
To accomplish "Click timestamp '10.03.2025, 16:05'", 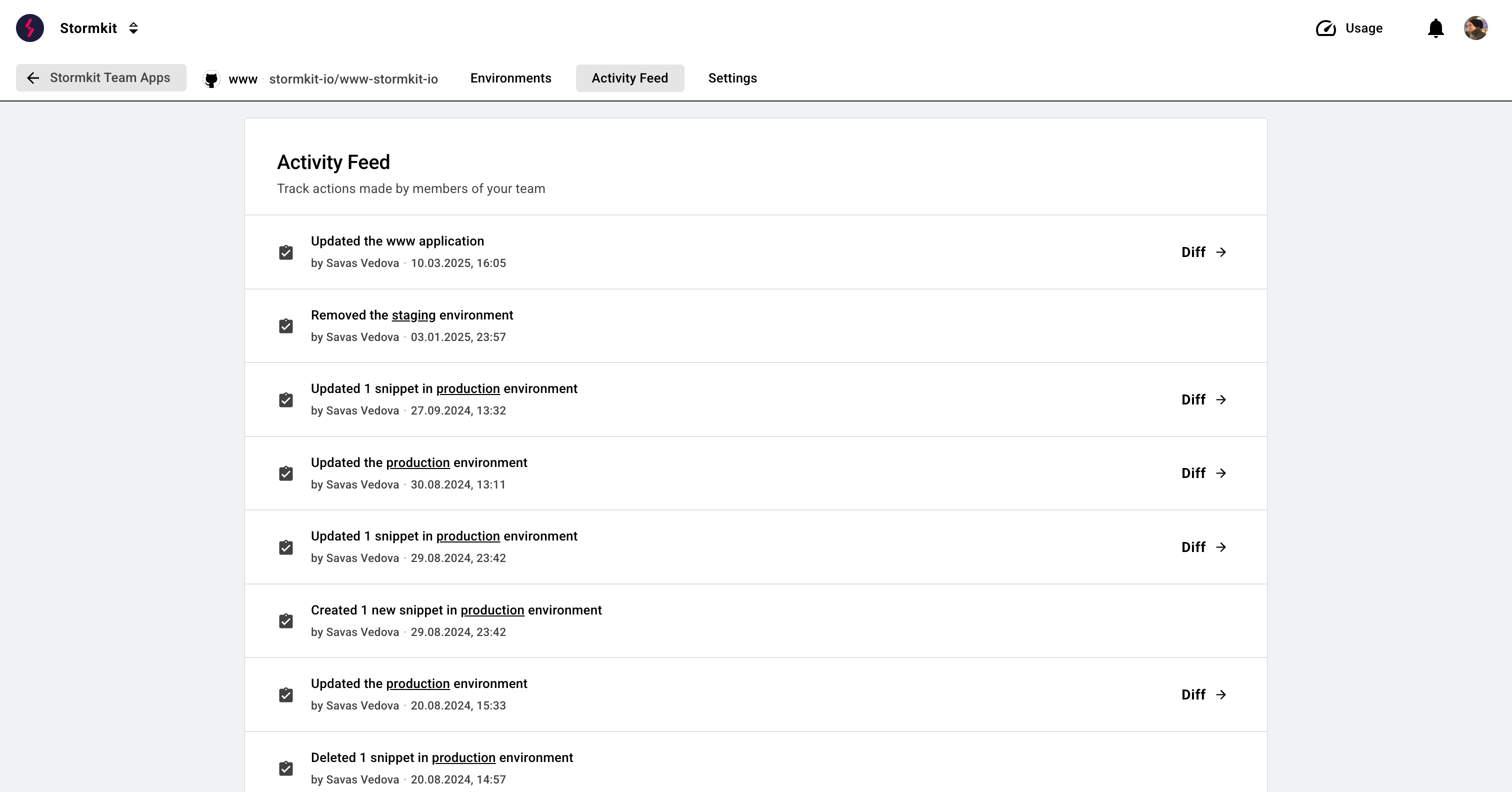I will pos(458,263).
